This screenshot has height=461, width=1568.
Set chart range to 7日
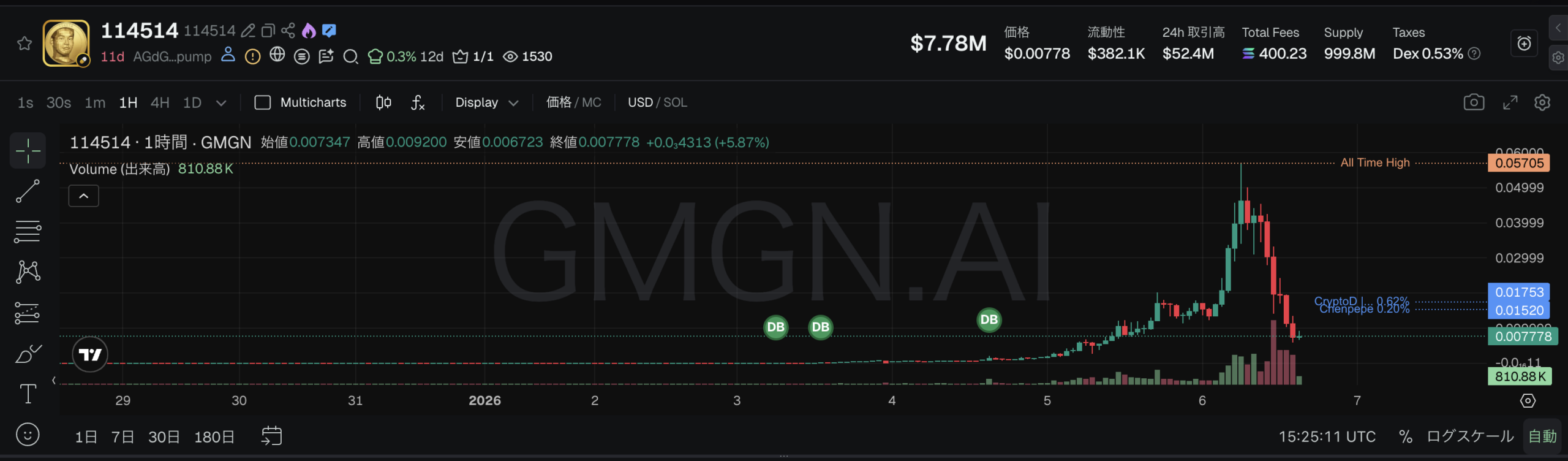[x=123, y=436]
